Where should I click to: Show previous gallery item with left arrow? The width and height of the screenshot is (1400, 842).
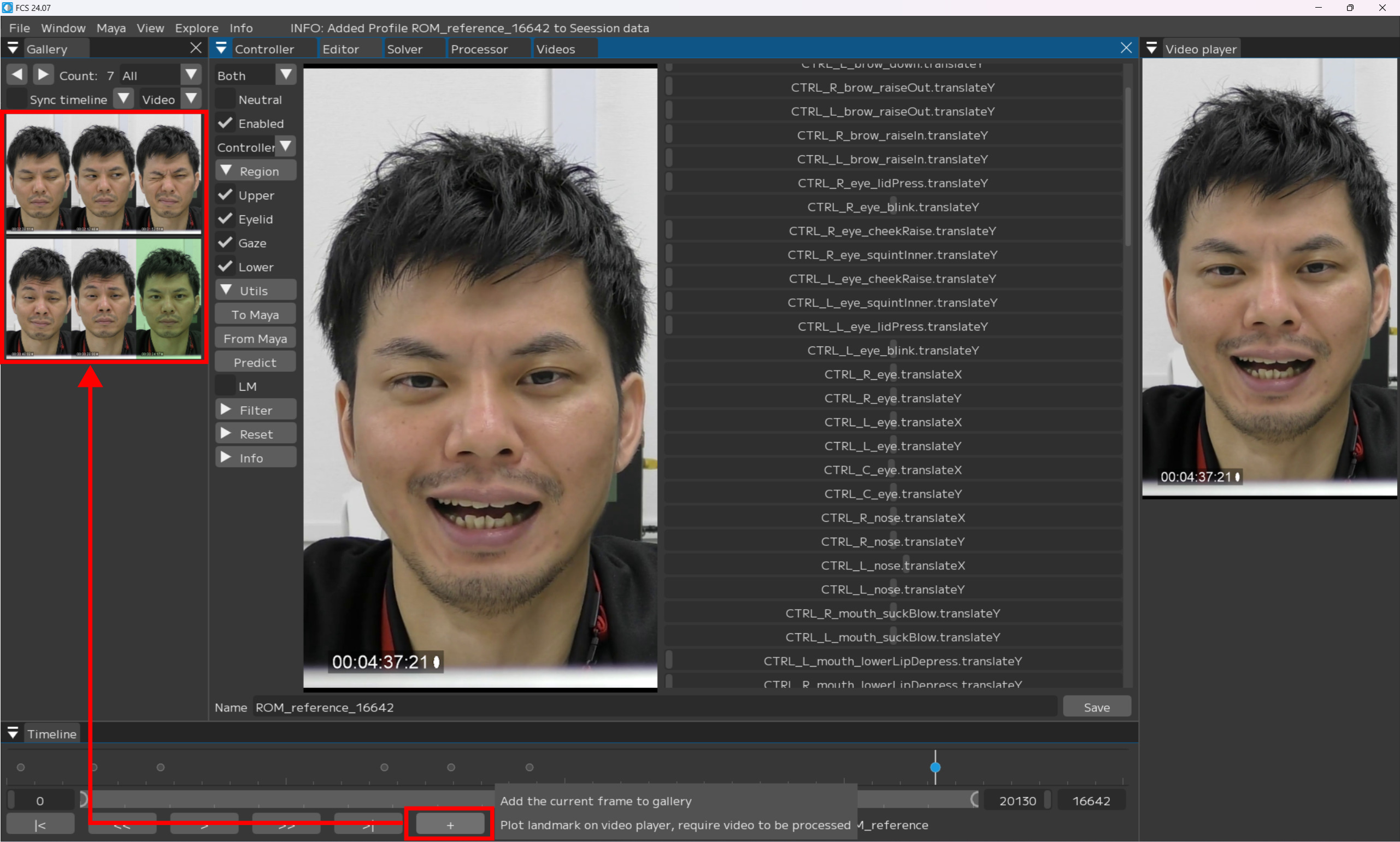pyautogui.click(x=17, y=74)
